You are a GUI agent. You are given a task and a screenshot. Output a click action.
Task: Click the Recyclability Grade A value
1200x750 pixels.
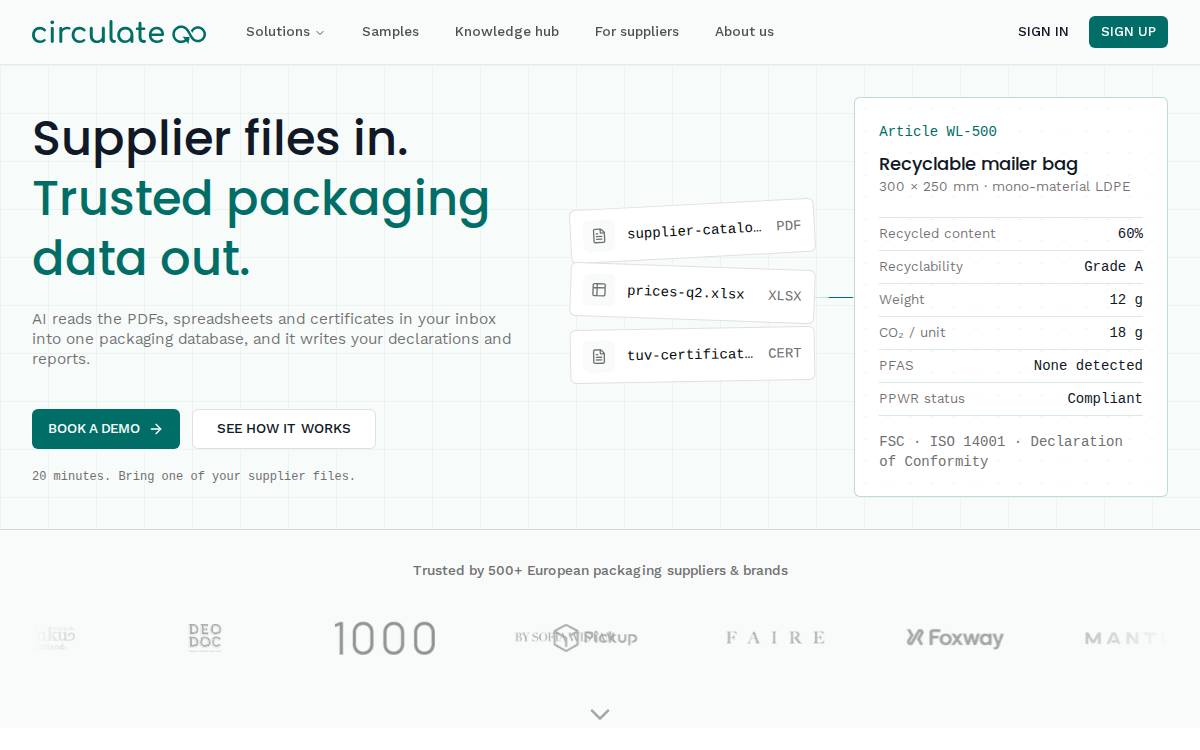tap(1113, 267)
